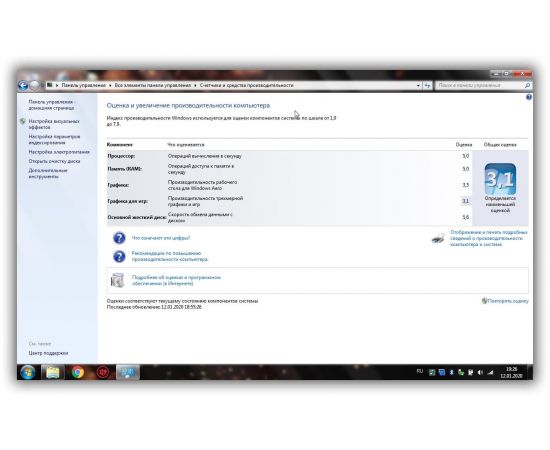The image size is (550, 450).
Task: Click Повторить оценку link
Action: [508, 301]
